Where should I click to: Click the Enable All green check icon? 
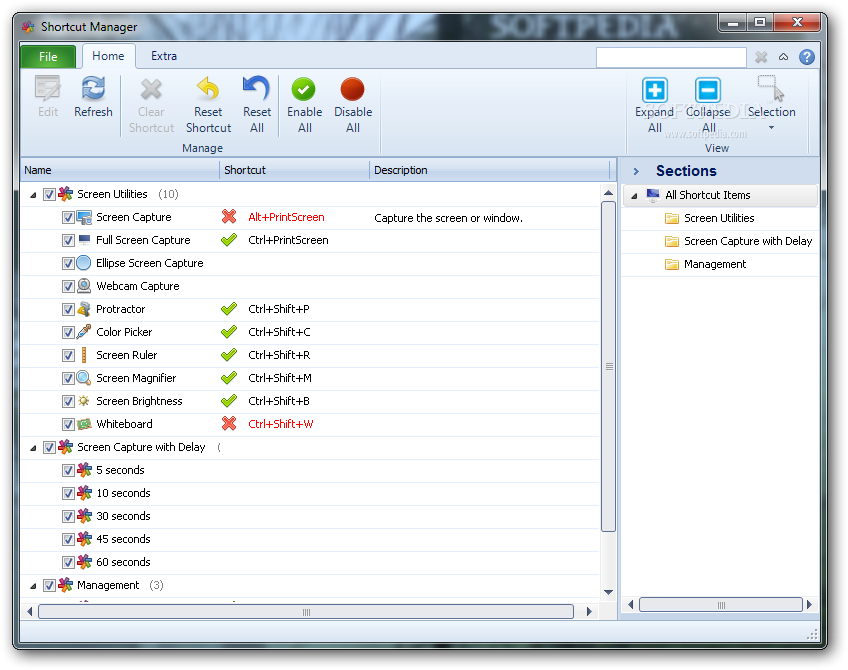click(x=304, y=89)
